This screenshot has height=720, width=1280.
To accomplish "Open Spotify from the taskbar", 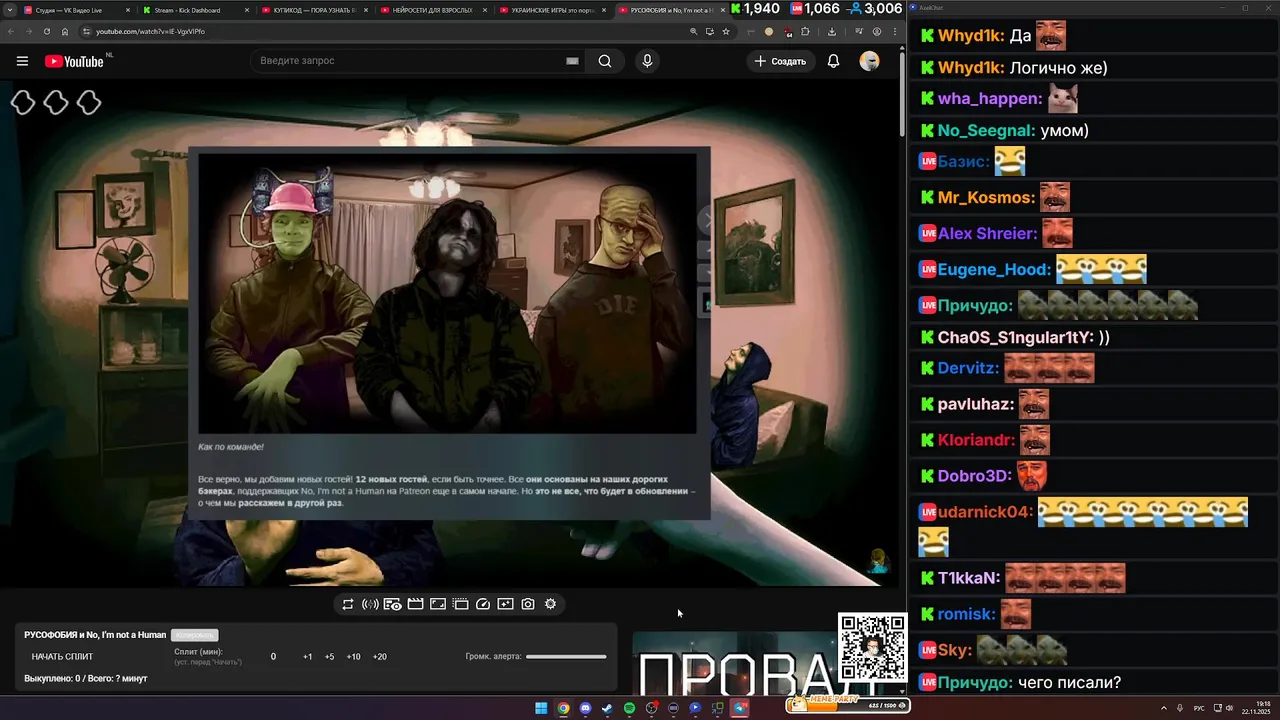I will (629, 708).
